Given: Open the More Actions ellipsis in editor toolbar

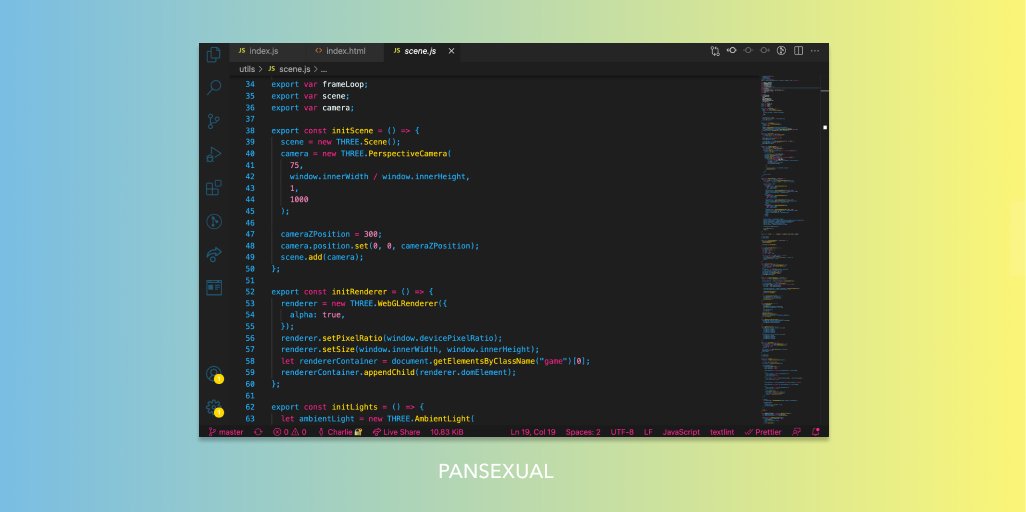Looking at the screenshot, I should tap(815, 50).
